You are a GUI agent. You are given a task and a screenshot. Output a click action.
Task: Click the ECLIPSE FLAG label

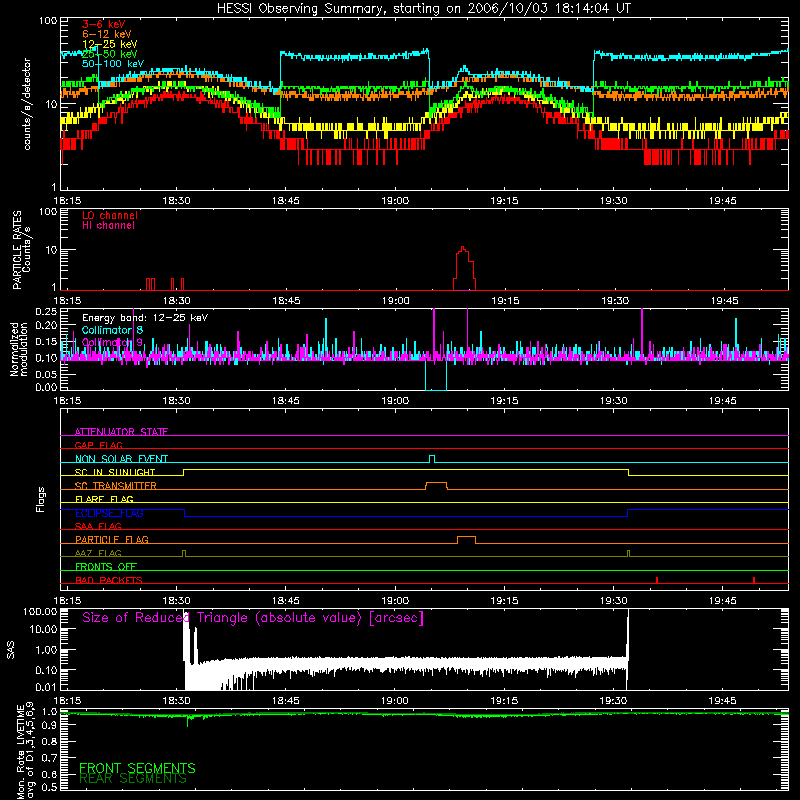(109, 513)
